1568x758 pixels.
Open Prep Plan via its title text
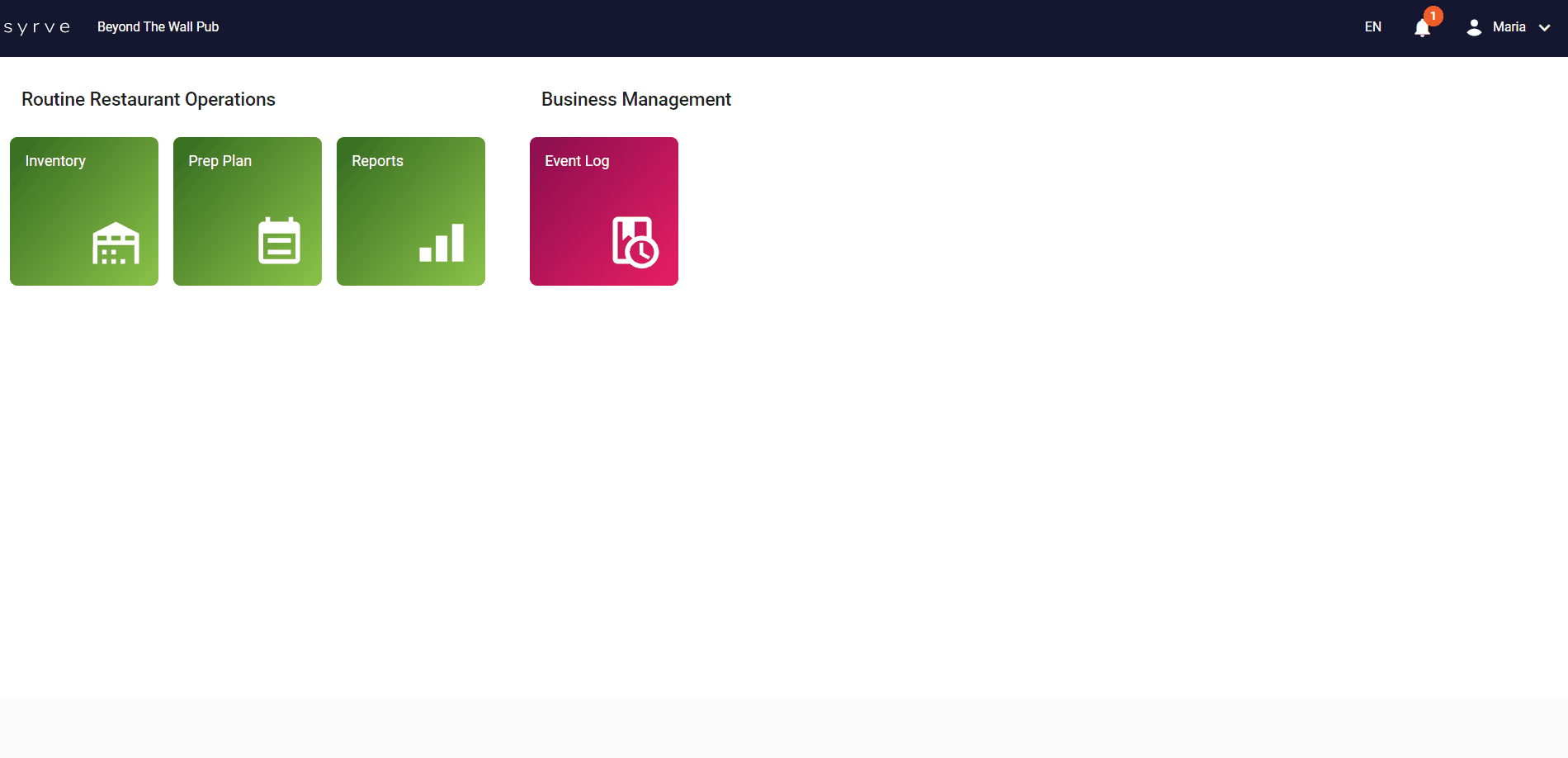(220, 161)
